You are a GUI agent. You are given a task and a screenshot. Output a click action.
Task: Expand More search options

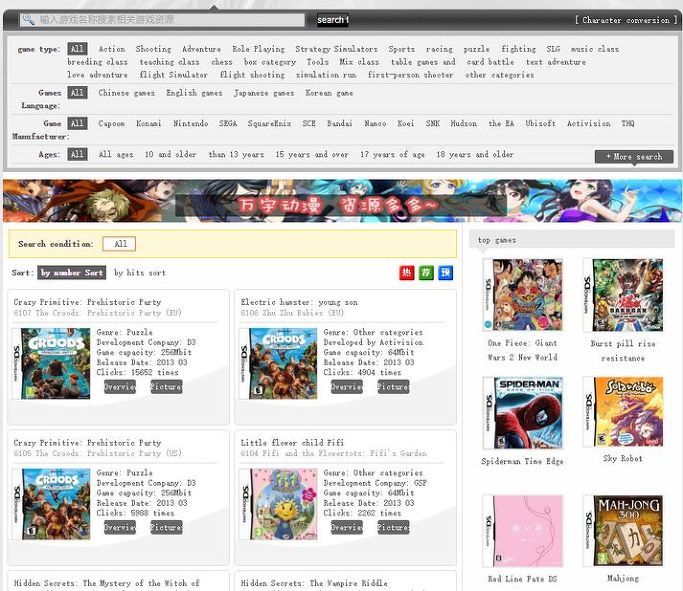(634, 156)
